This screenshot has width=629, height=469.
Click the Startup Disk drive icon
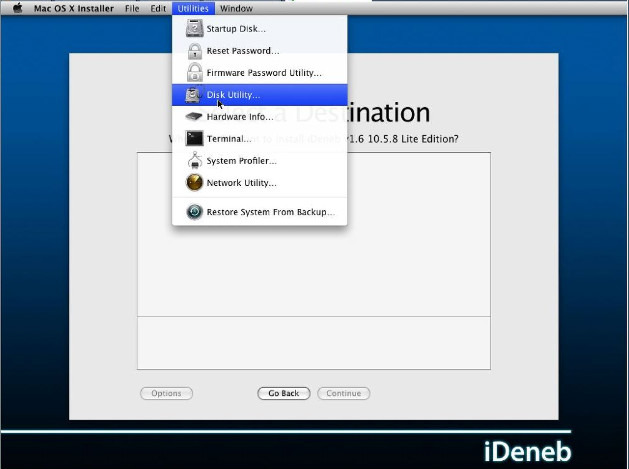click(x=195, y=28)
